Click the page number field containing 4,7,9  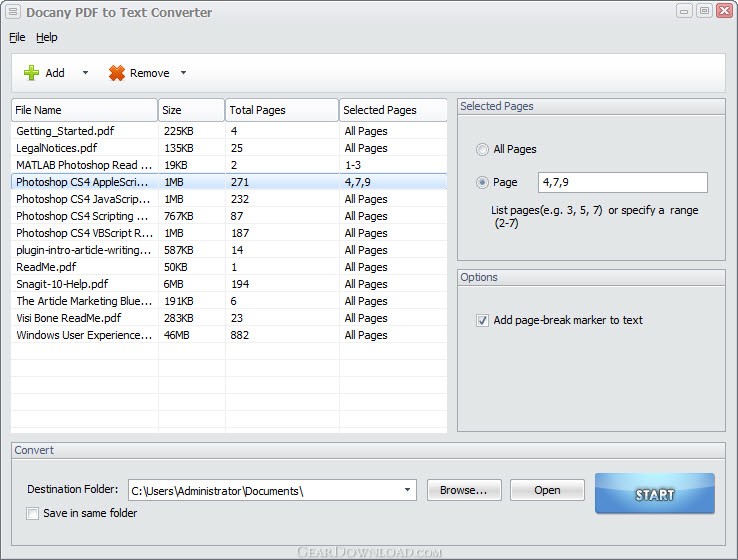(x=623, y=182)
